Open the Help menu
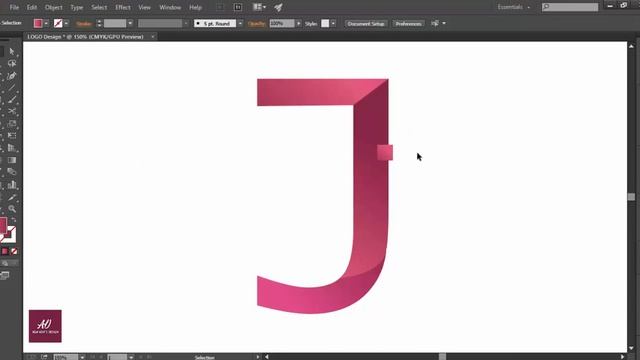Viewport: 640px width, 360px height. [x=196, y=7]
